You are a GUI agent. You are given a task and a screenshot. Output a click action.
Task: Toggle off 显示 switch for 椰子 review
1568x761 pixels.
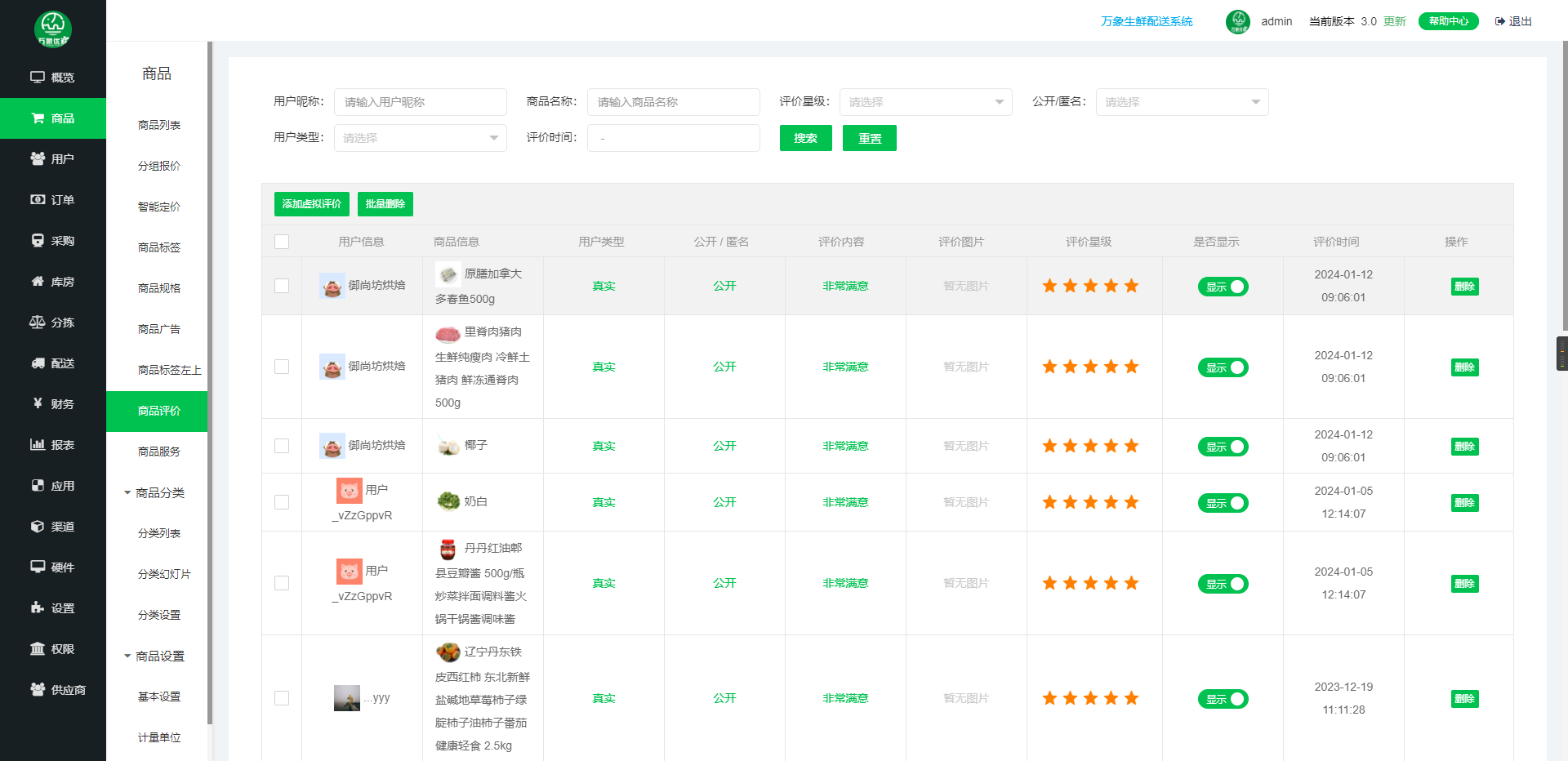pos(1223,447)
